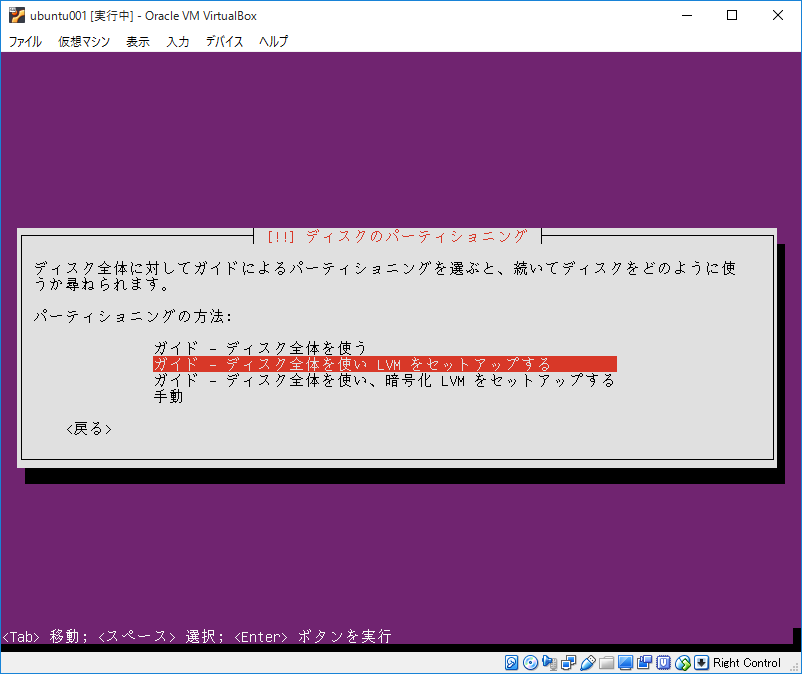This screenshot has height=674, width=802.
Task: Click the keyboard capture status icon
Action: click(701, 662)
